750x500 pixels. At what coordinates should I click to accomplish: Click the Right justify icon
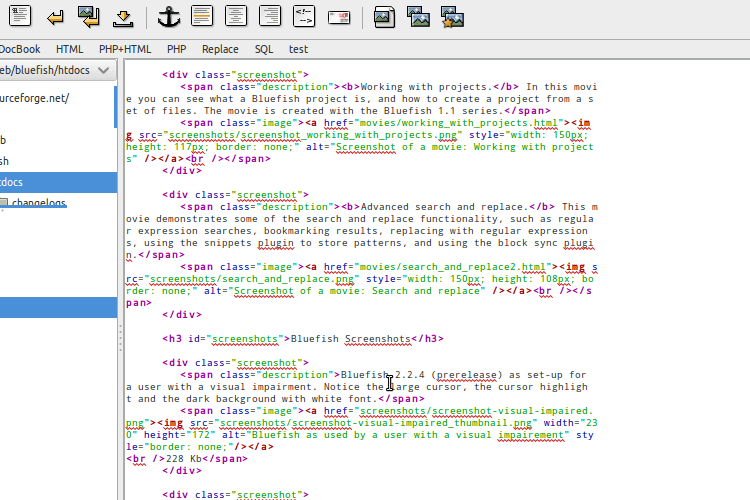(x=269, y=15)
